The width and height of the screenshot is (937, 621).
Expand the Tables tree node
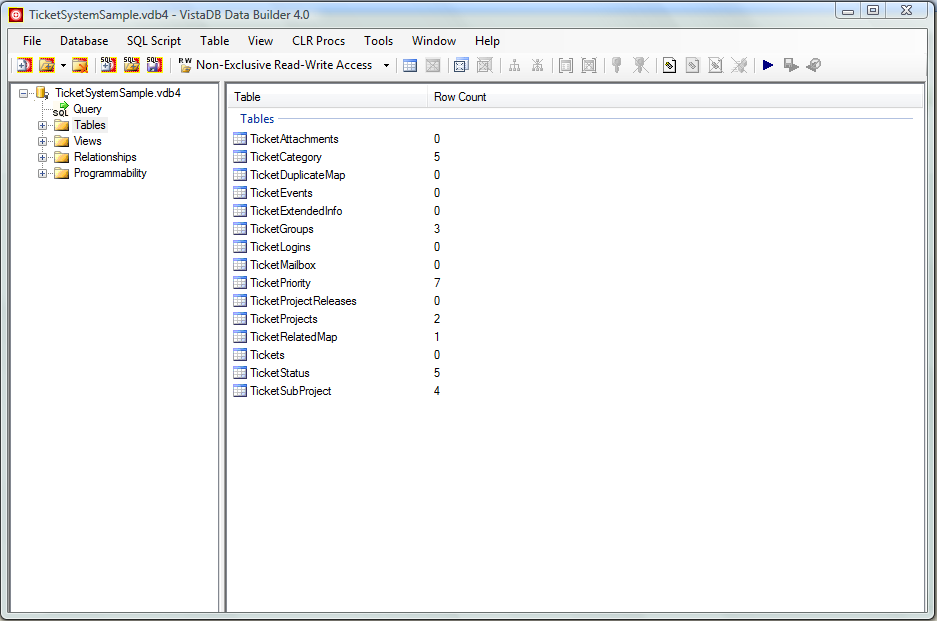pyautogui.click(x=43, y=125)
